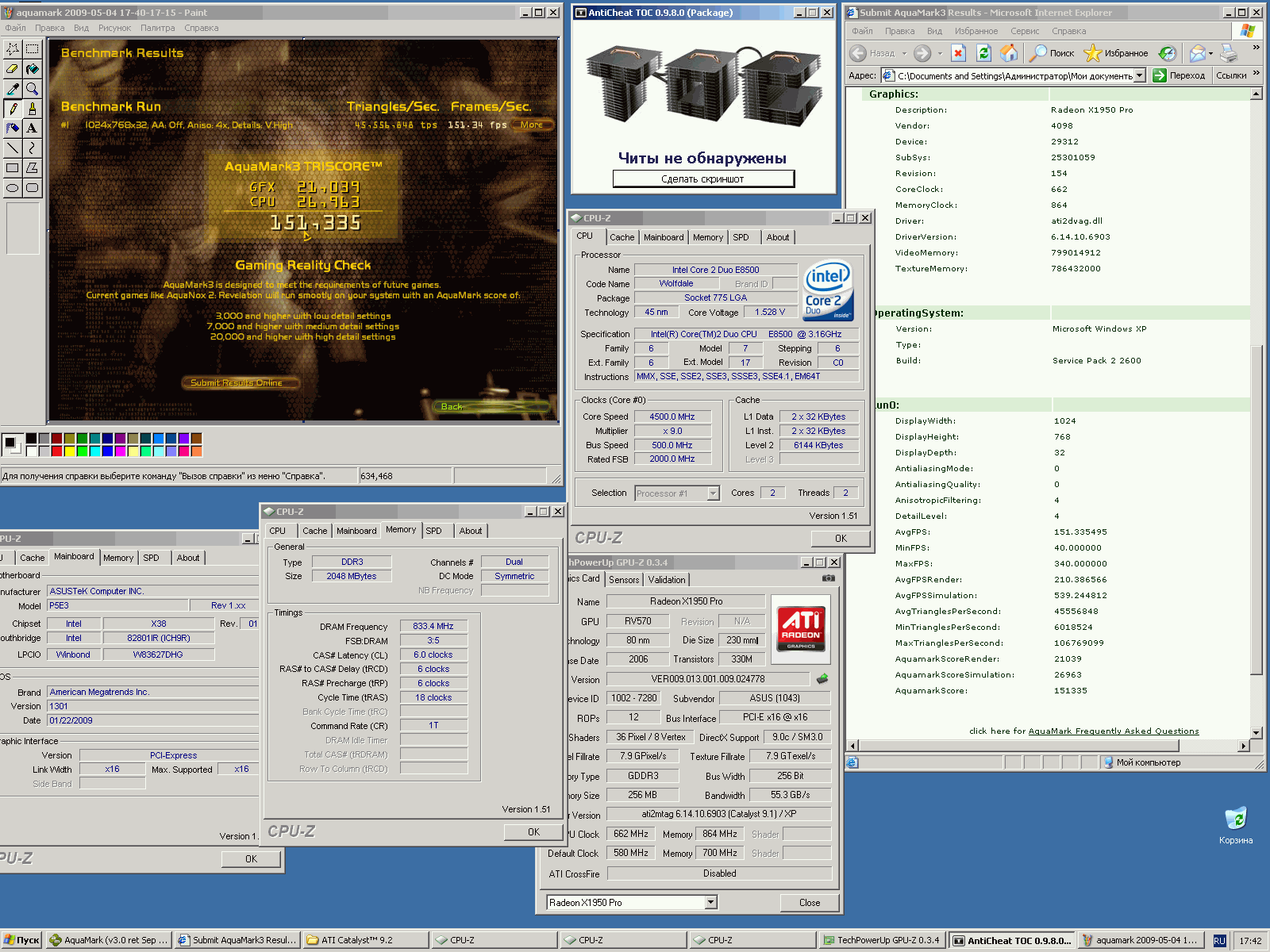The height and width of the screenshot is (952, 1270).
Task: Select the Rectangle shape tool
Action: click(x=13, y=167)
